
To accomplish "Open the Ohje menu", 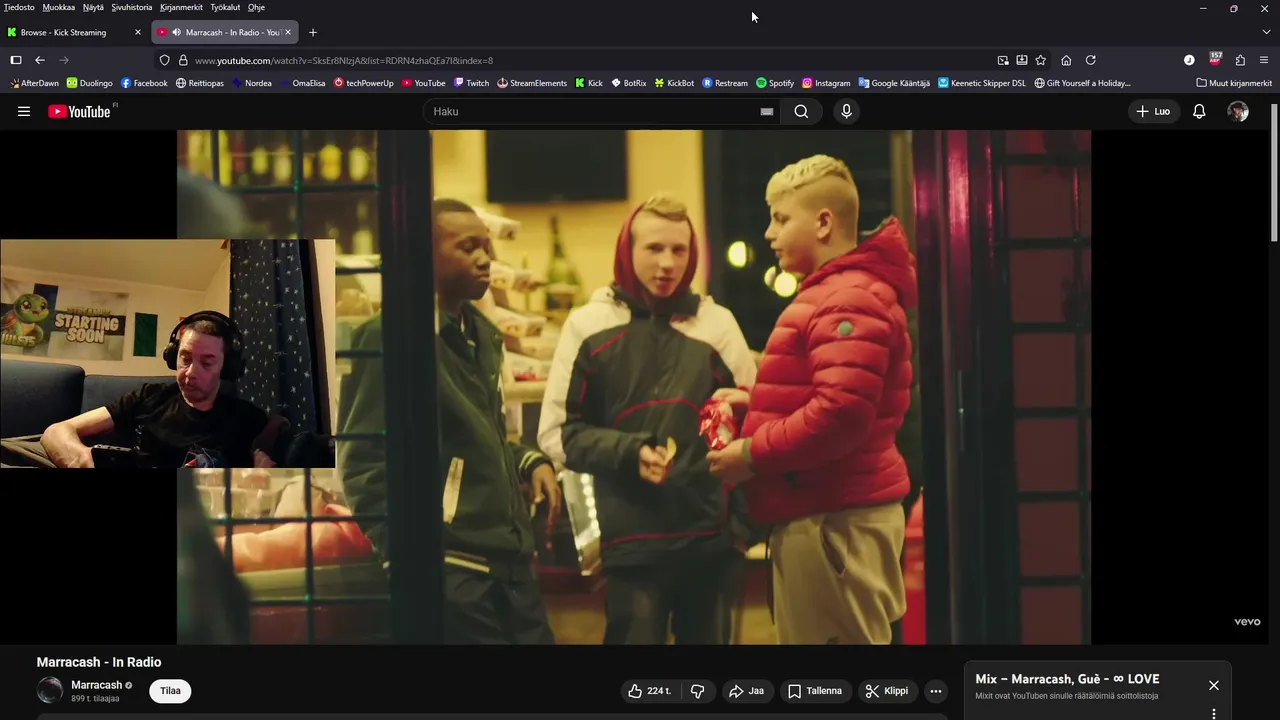I will click(x=256, y=7).
